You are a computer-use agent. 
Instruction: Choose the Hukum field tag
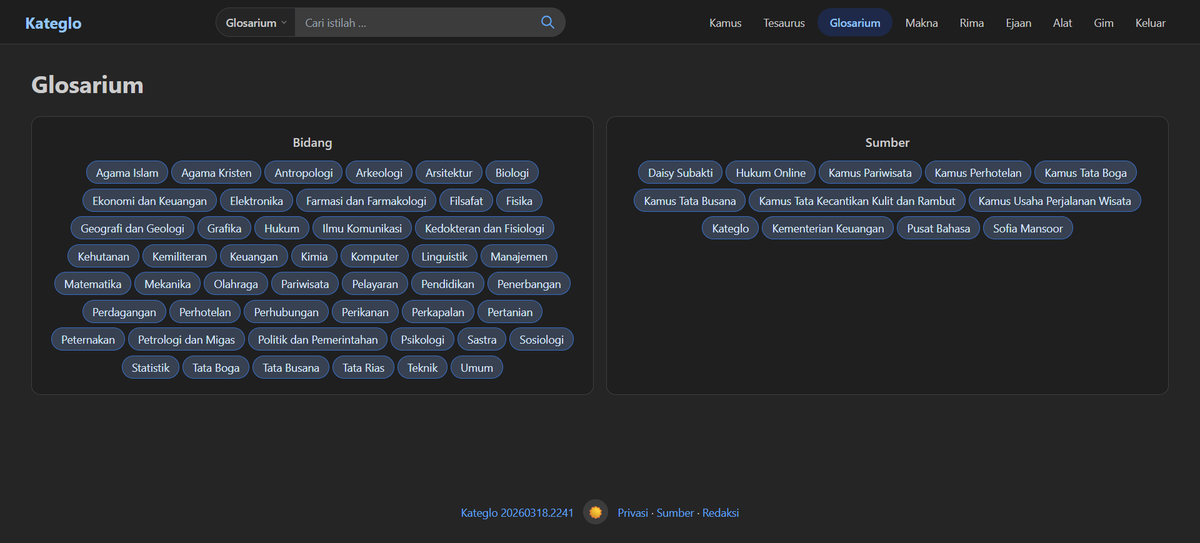tap(282, 228)
